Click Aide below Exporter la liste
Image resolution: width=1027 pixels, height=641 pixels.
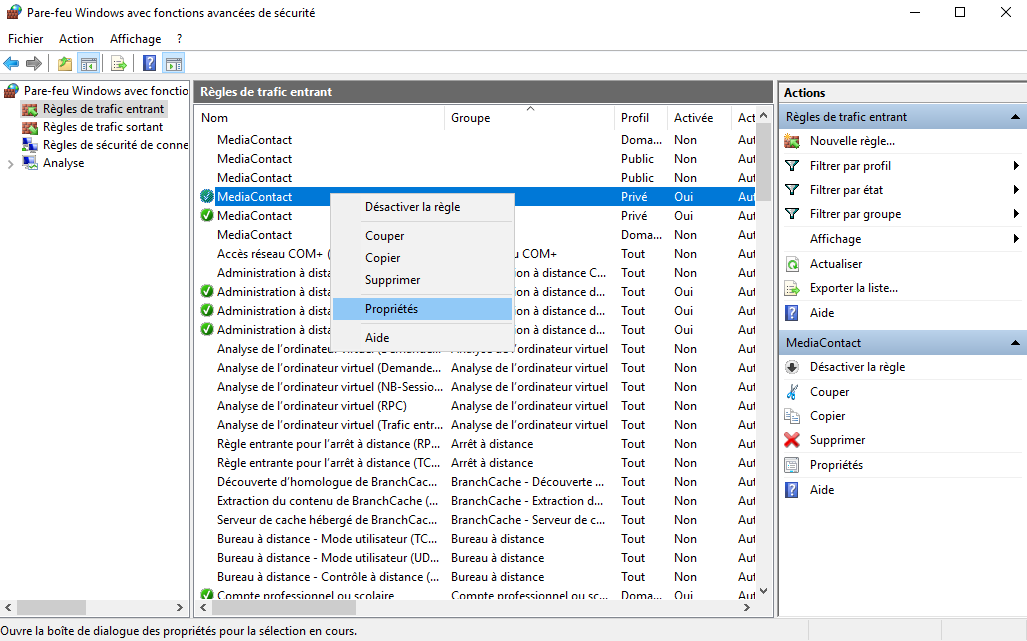tap(821, 313)
